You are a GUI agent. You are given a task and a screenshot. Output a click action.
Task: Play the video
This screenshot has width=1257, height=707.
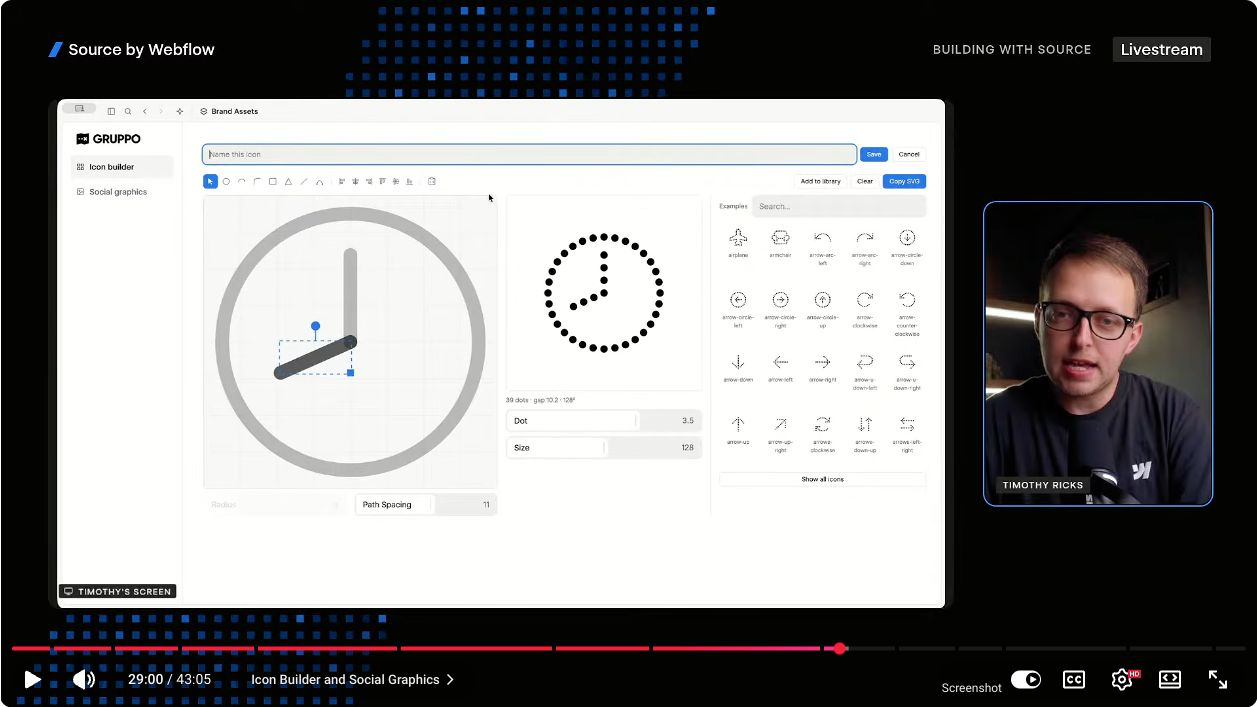coord(32,679)
